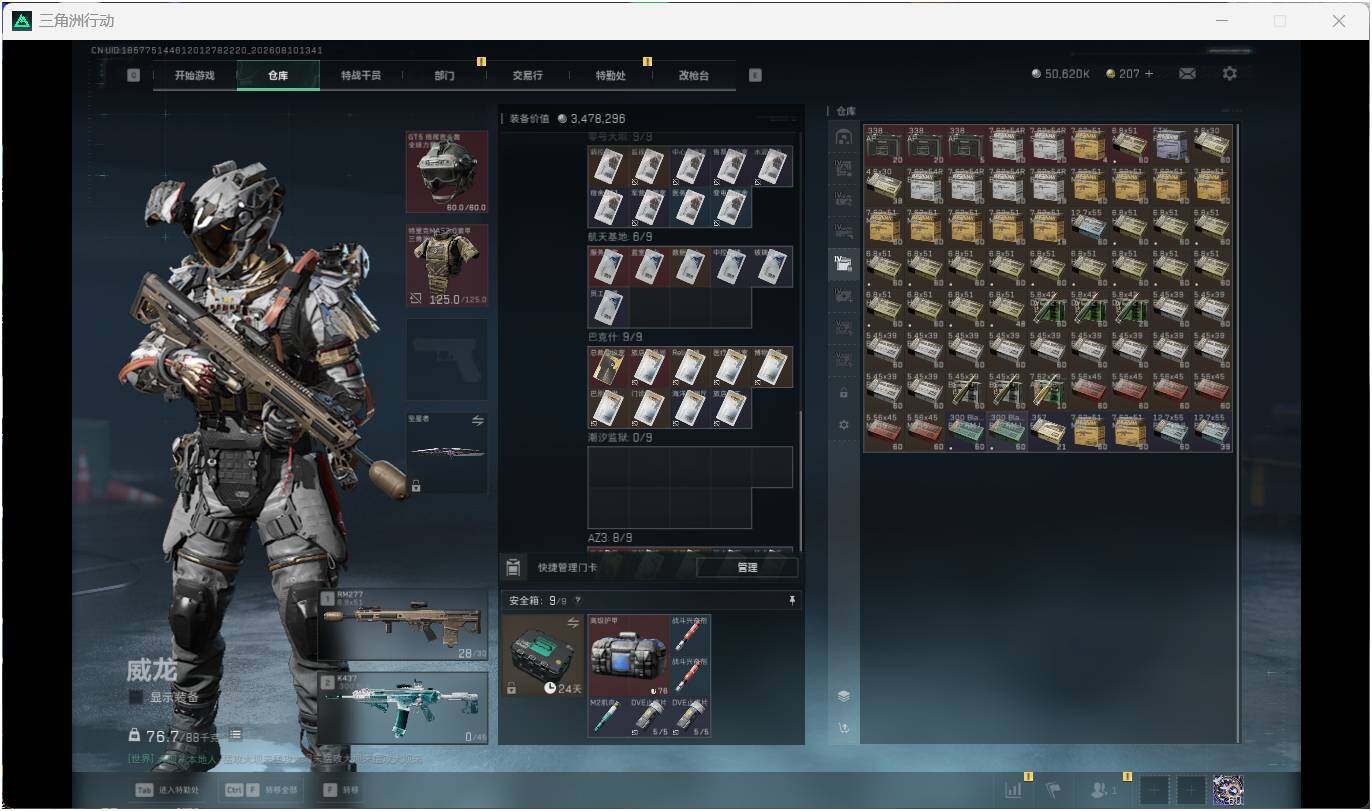Click the sort icon at the warehouse sidebar bottom
Screen dimensions: 1372x811
(x=844, y=728)
